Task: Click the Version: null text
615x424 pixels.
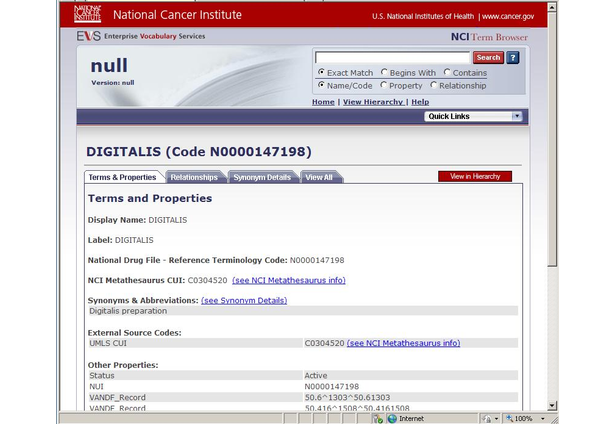Action: click(113, 83)
